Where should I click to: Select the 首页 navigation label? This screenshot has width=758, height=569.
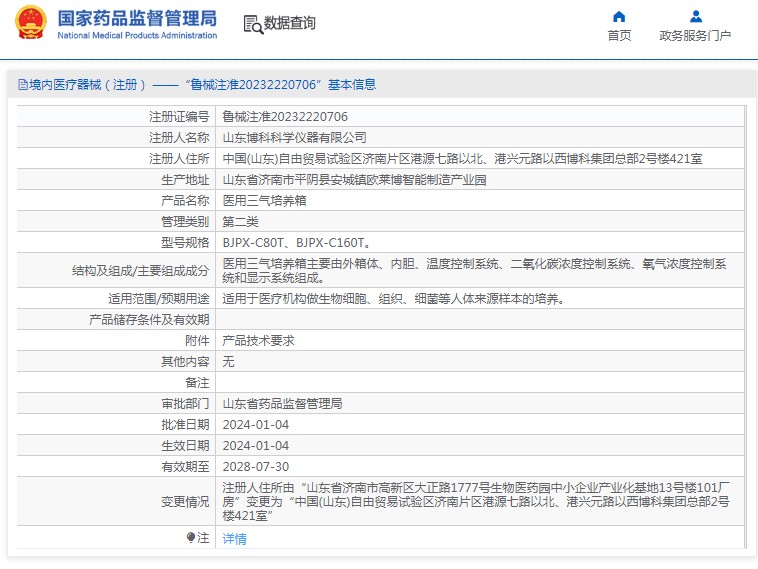[x=619, y=35]
